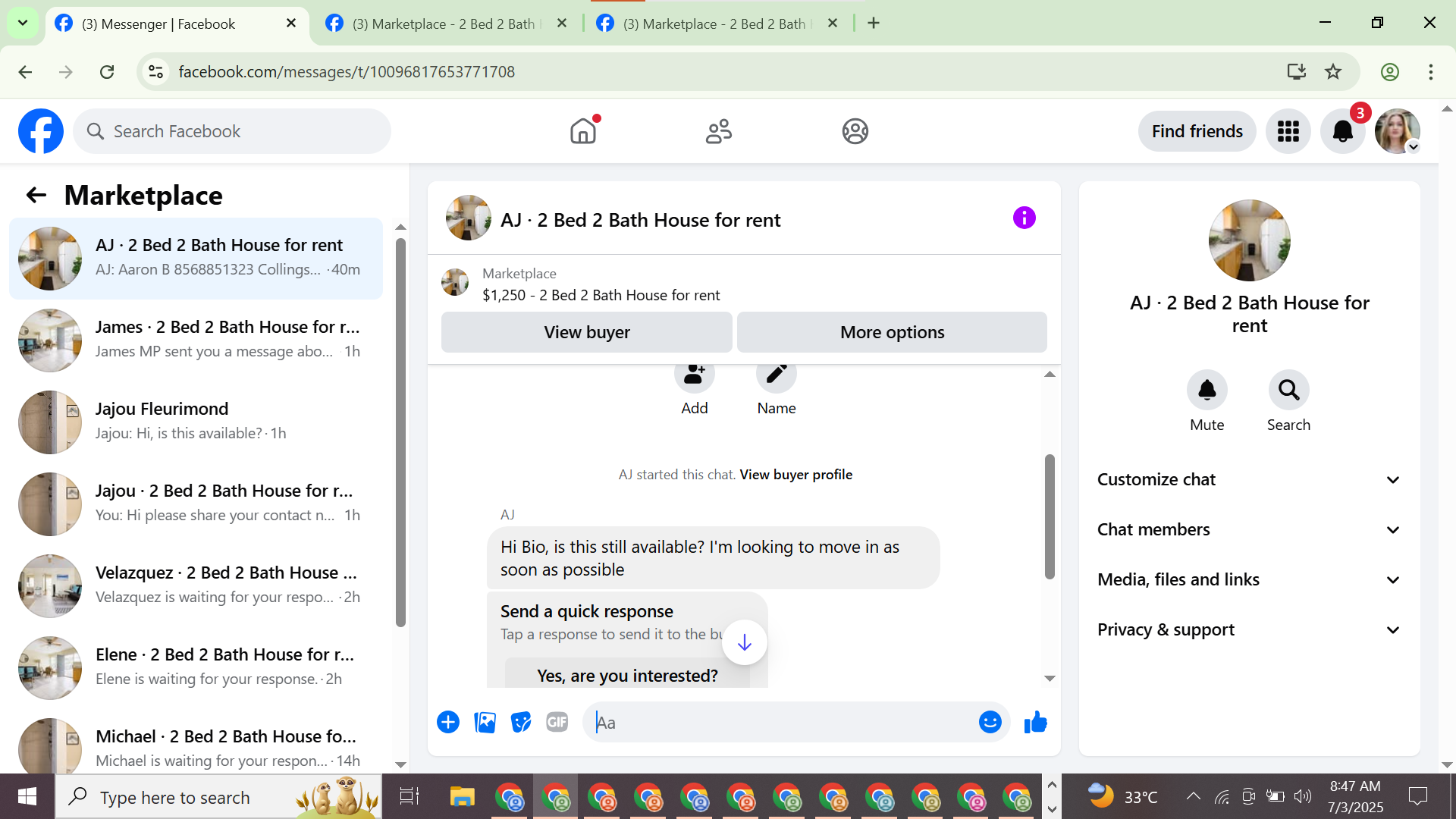
Task: Open the View buyer profile link
Action: point(795,475)
